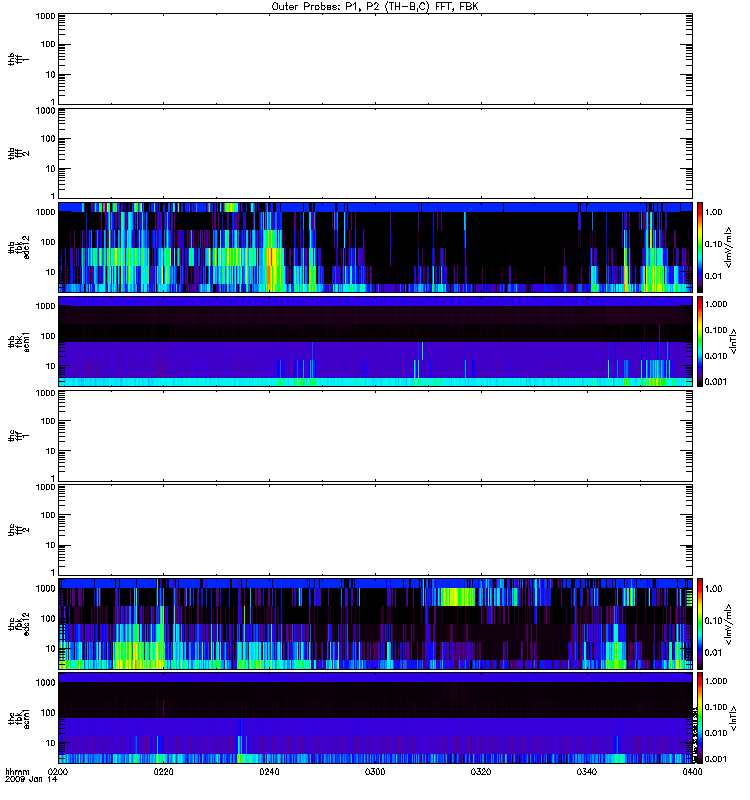The height and width of the screenshot is (800, 750).
Task: Click the 'thb fft 1' y-axis title
Action: (18, 59)
